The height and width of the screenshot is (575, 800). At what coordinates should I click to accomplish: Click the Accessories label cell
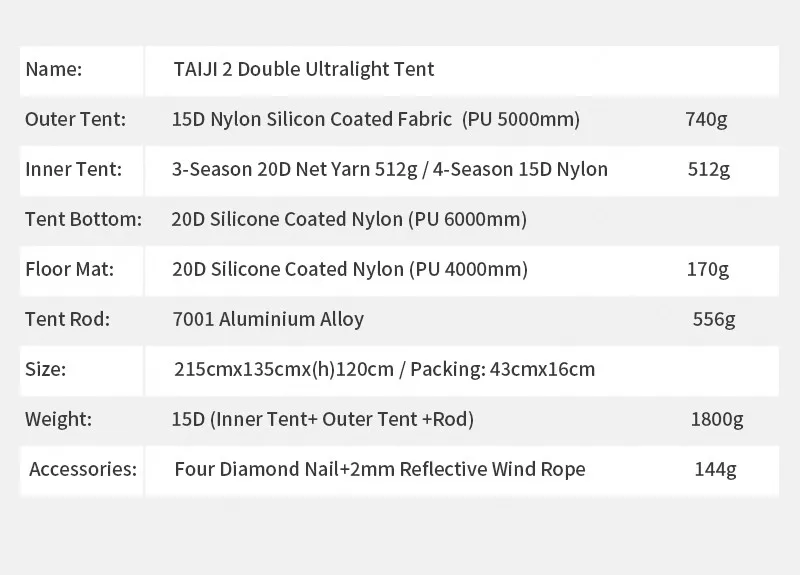[82, 471]
